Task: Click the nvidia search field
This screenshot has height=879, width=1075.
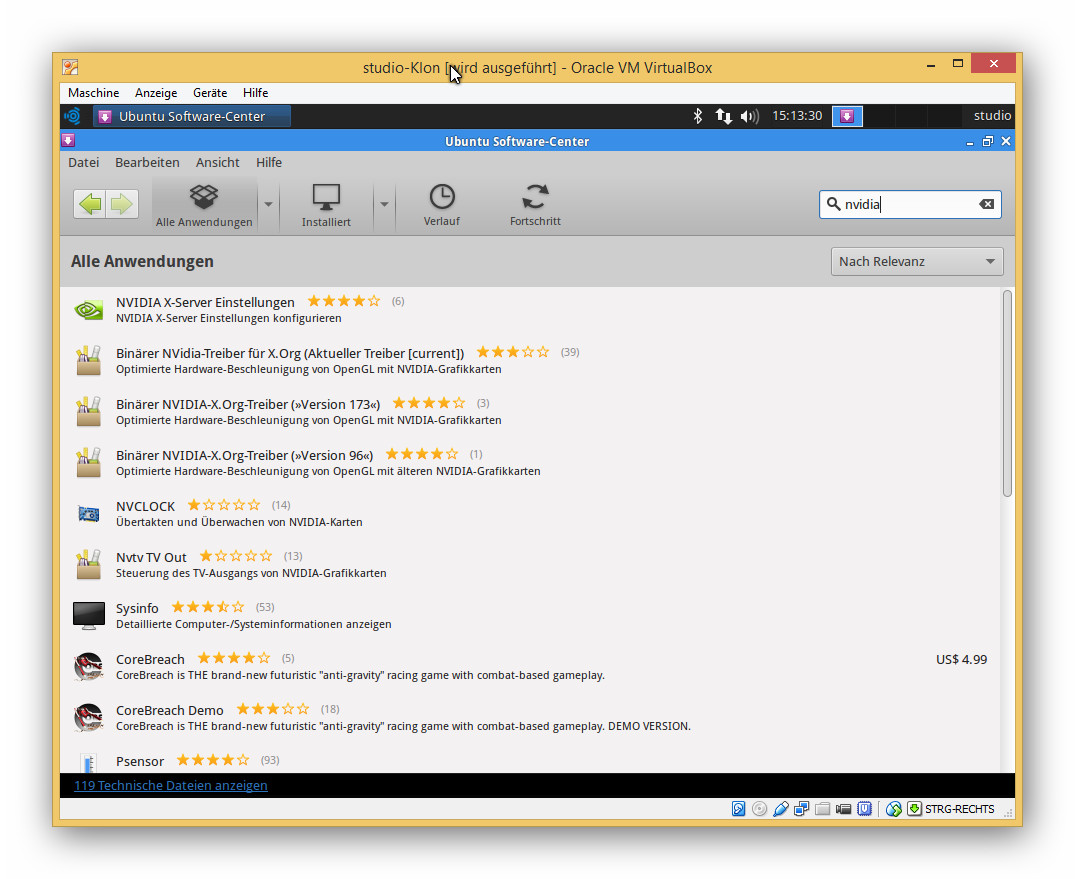Action: click(x=910, y=204)
